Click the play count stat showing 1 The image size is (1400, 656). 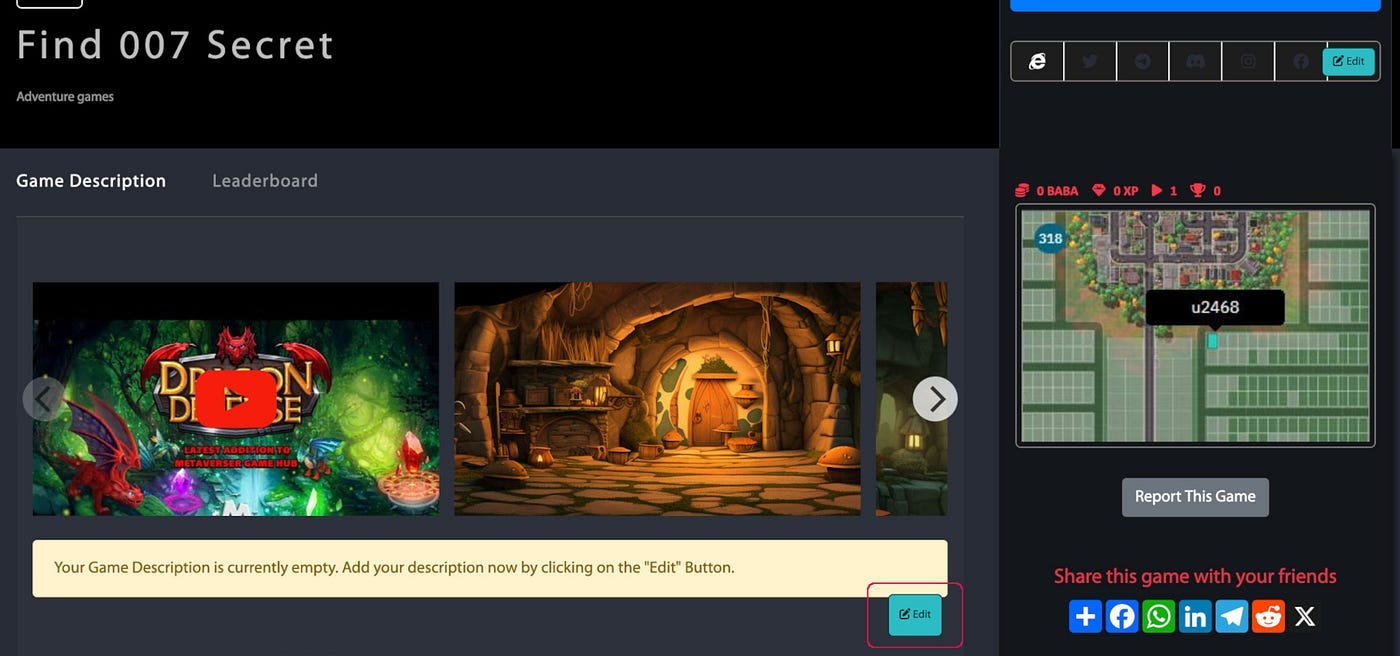(1164, 190)
